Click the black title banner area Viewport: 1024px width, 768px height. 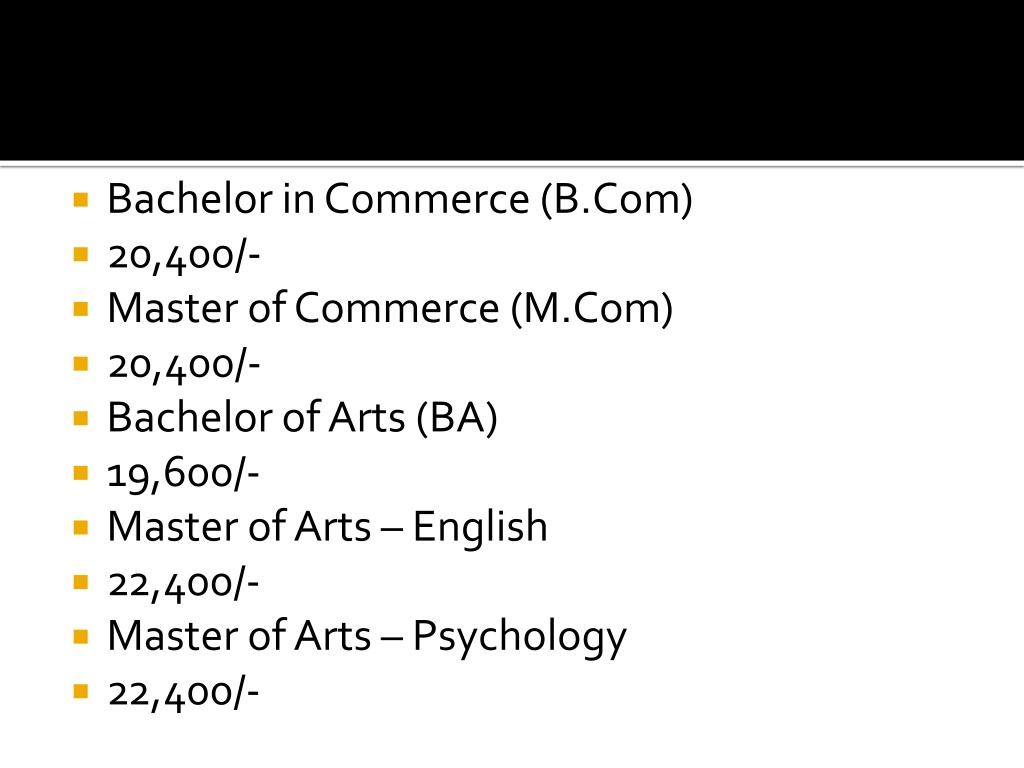coord(512,80)
